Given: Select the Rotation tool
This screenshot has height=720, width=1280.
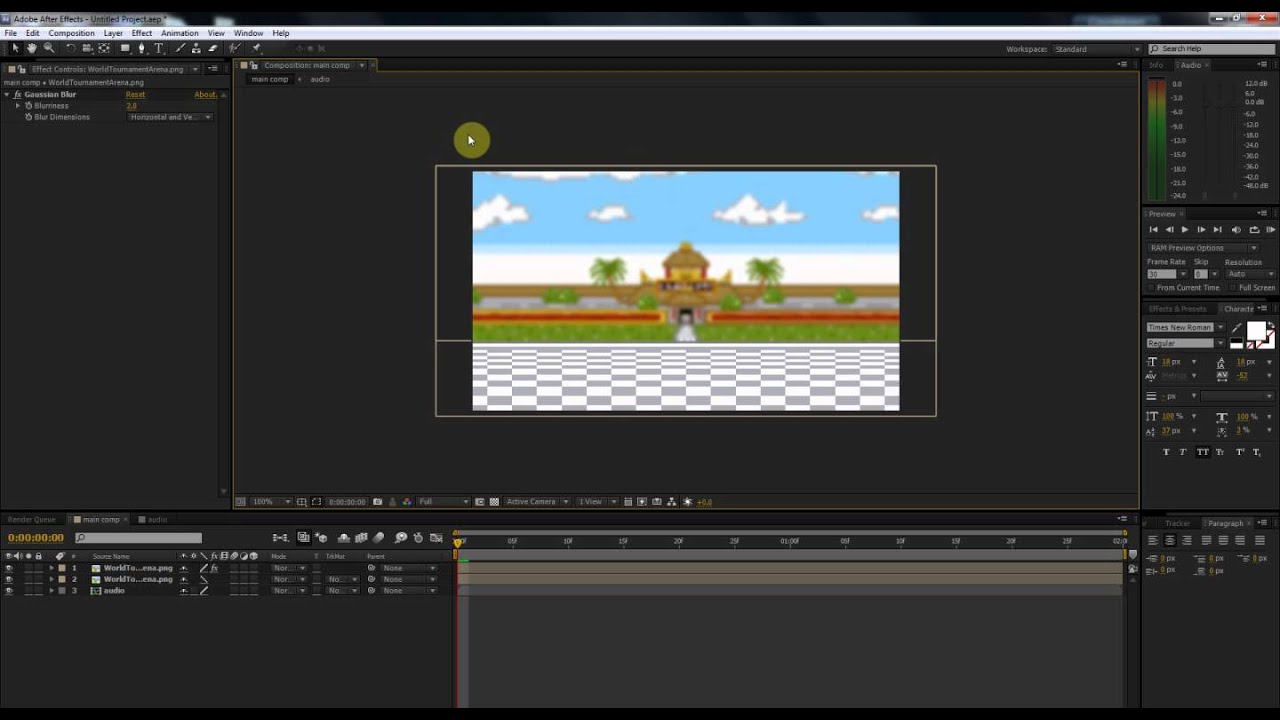Looking at the screenshot, I should (x=70, y=48).
